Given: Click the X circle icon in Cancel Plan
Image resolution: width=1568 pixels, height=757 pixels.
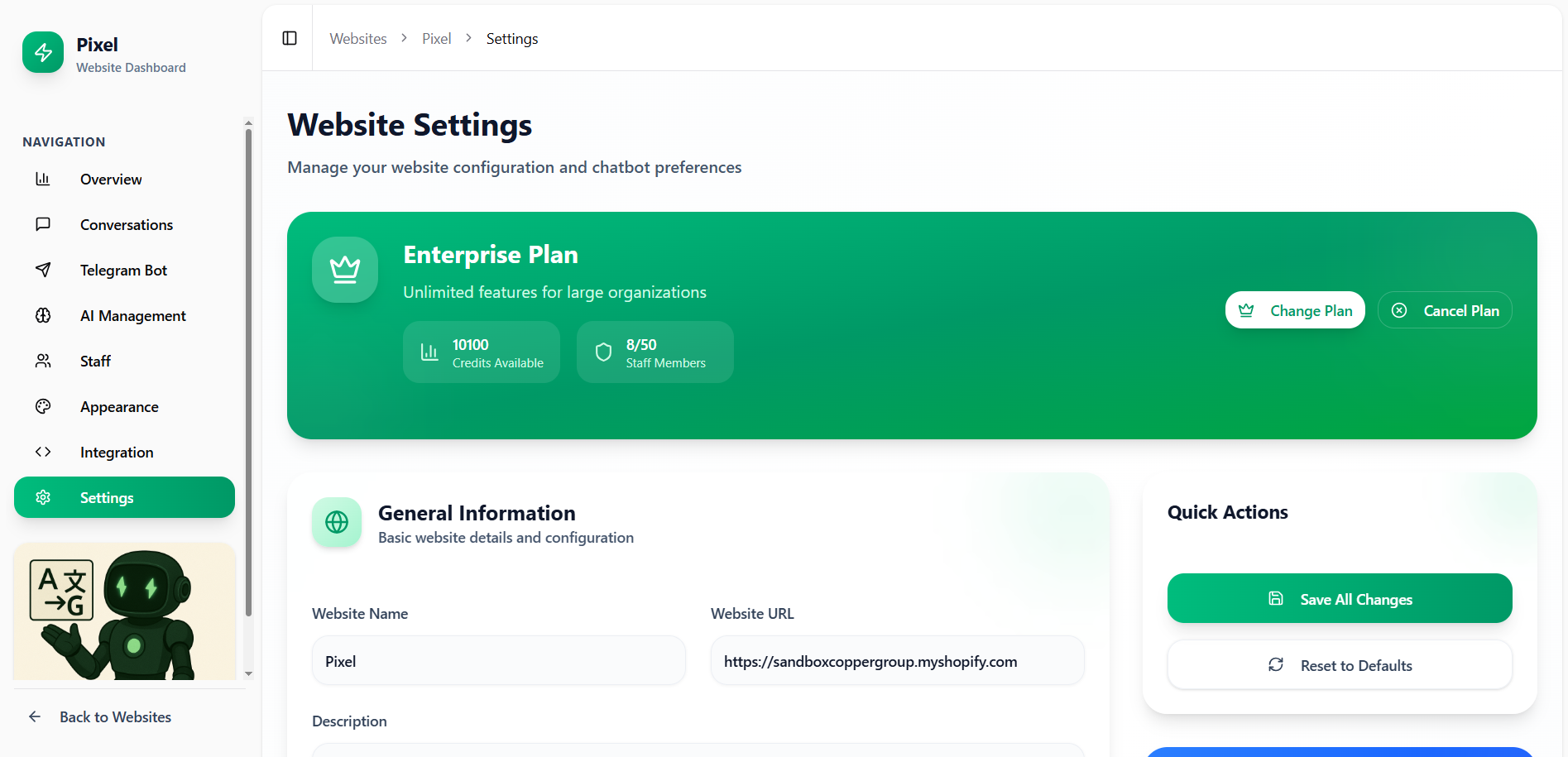Looking at the screenshot, I should click(x=1399, y=310).
